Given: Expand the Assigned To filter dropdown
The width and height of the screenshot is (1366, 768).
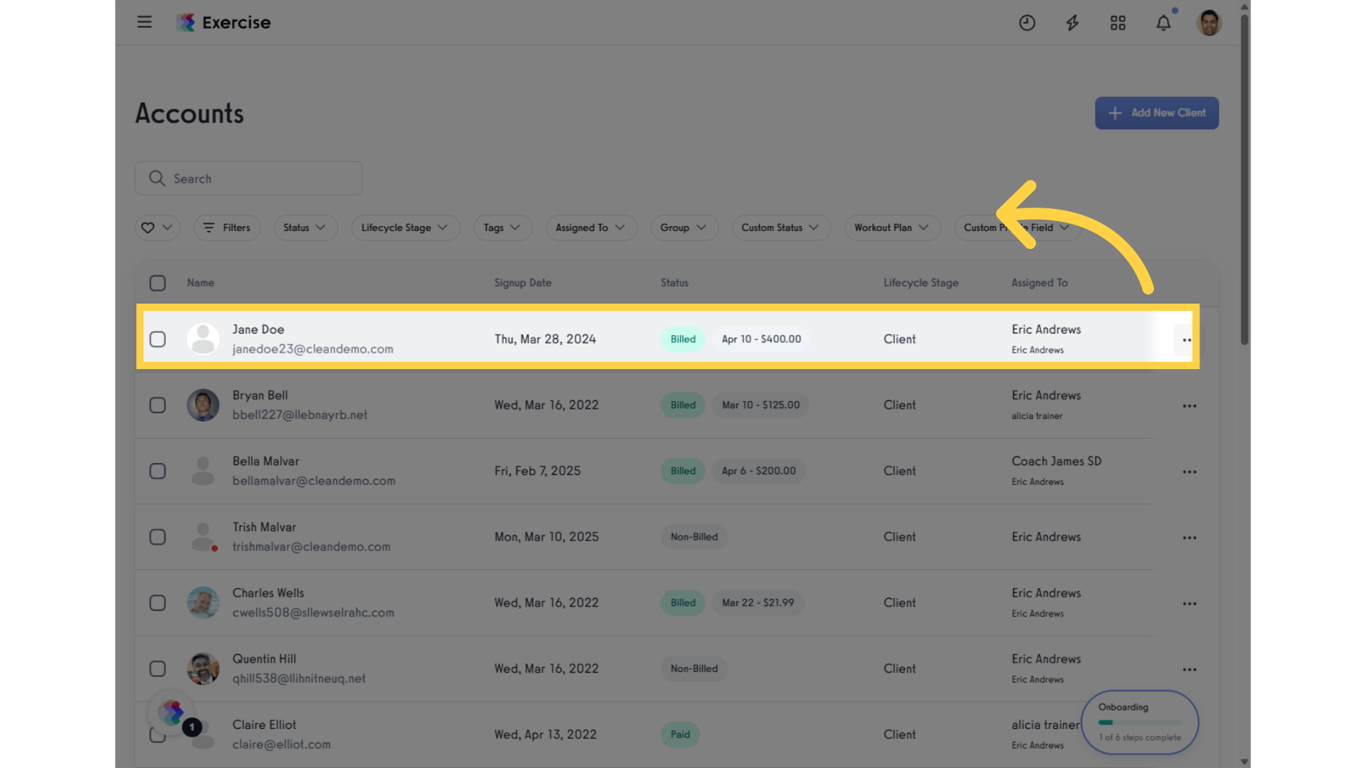Looking at the screenshot, I should coord(591,227).
